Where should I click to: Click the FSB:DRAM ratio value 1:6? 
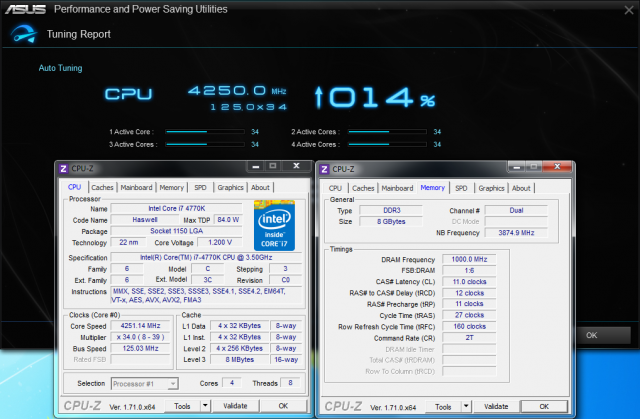(x=469, y=270)
